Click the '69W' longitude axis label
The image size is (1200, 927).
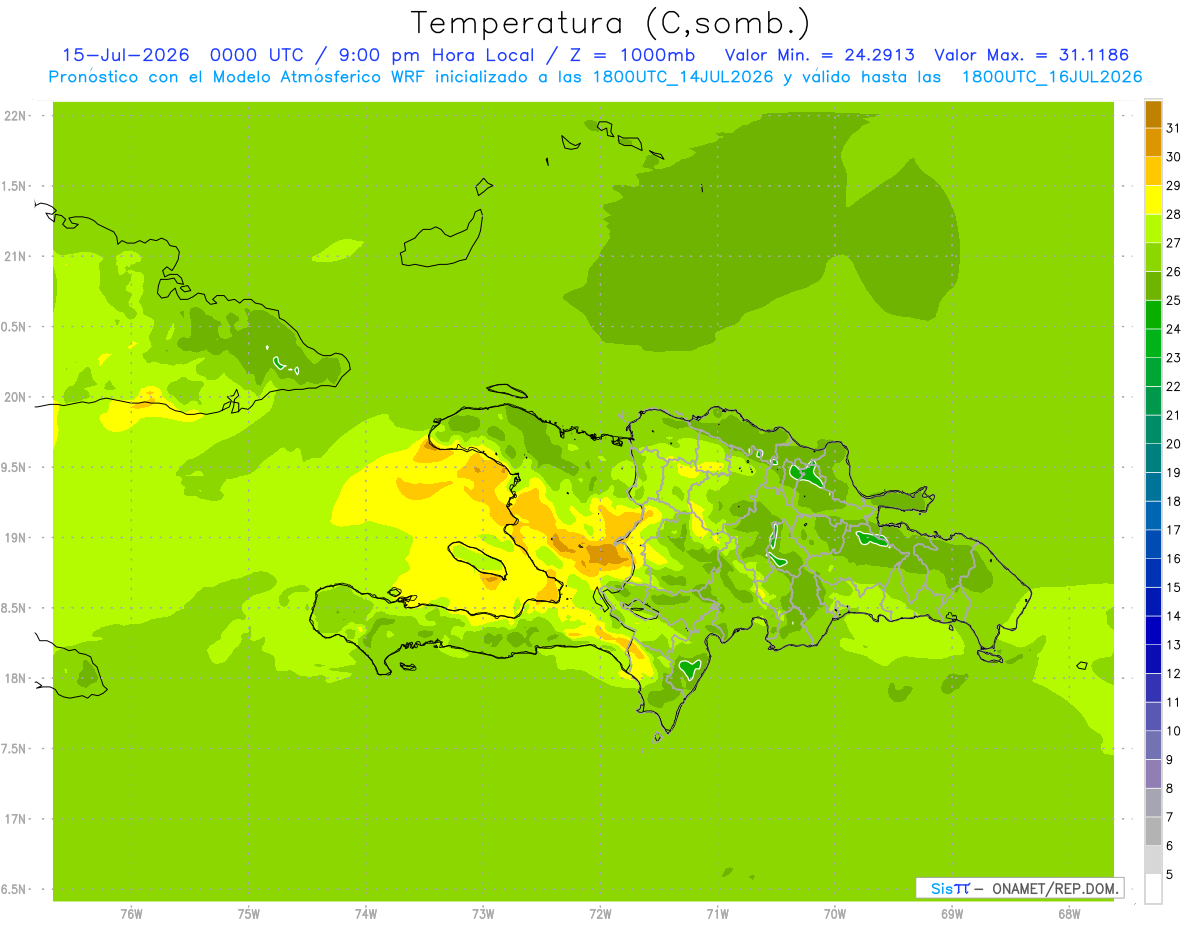952,914
